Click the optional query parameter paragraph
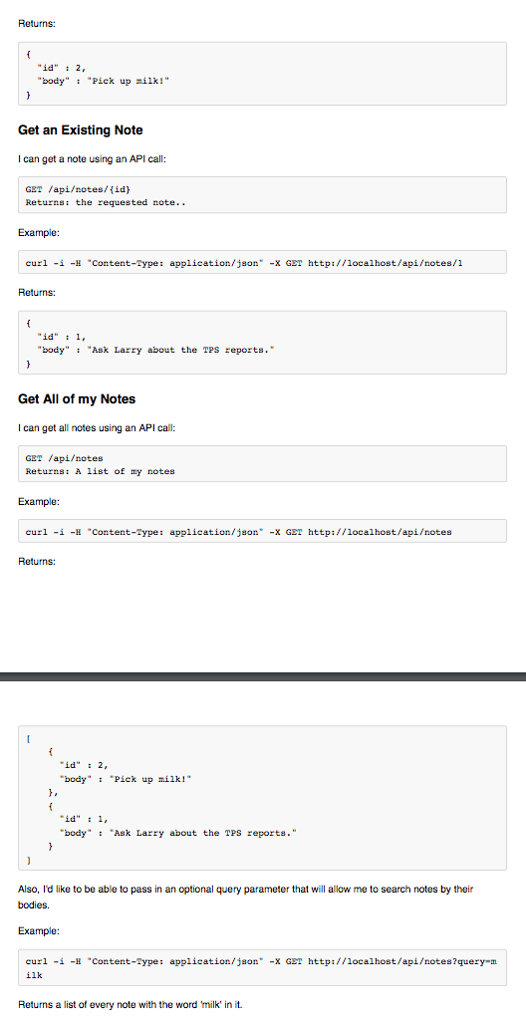 [x=246, y=895]
